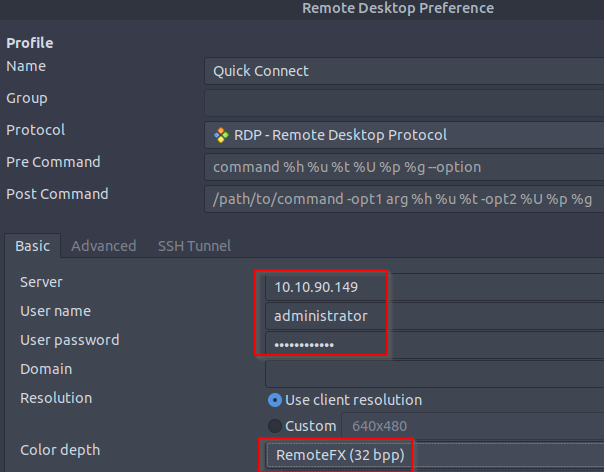Open the Protocol dropdown showing RDP
Viewport: 606px width, 472px height.
click(405, 135)
